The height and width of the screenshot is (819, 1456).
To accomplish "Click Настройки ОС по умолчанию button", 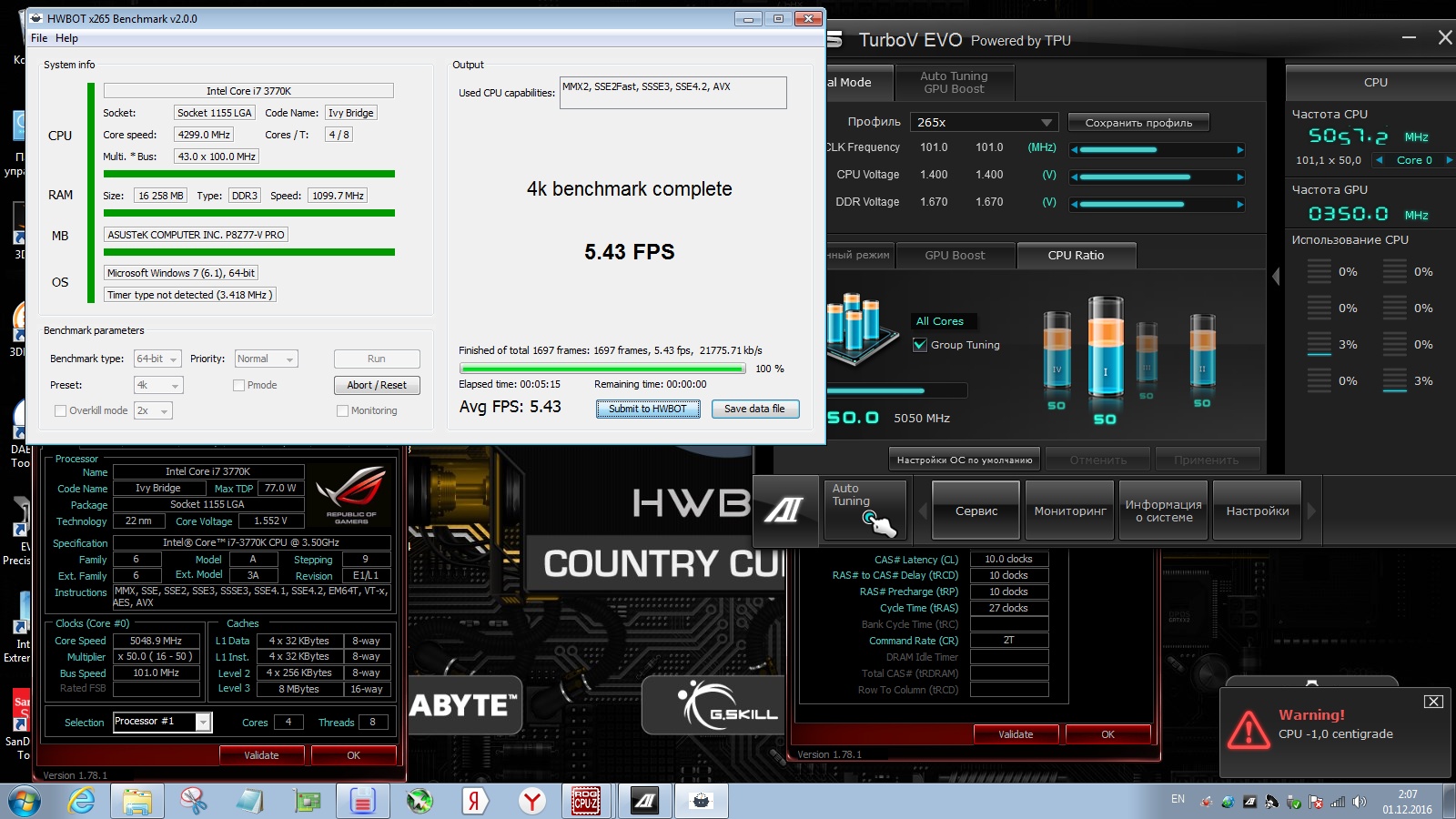I will click(965, 460).
